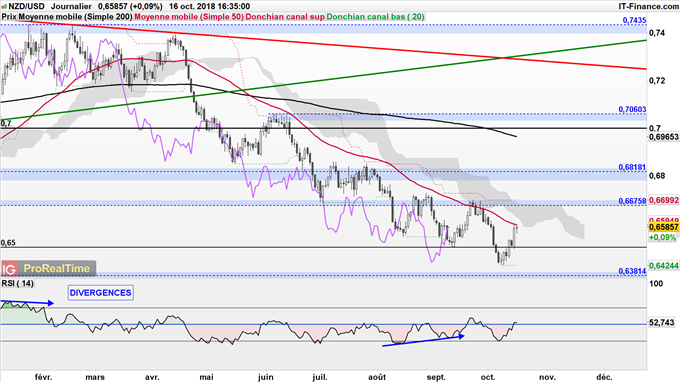Viewport: 680px width, 382px height.
Task: Click the Donchian canal bas (20) legend
Action: click(375, 17)
